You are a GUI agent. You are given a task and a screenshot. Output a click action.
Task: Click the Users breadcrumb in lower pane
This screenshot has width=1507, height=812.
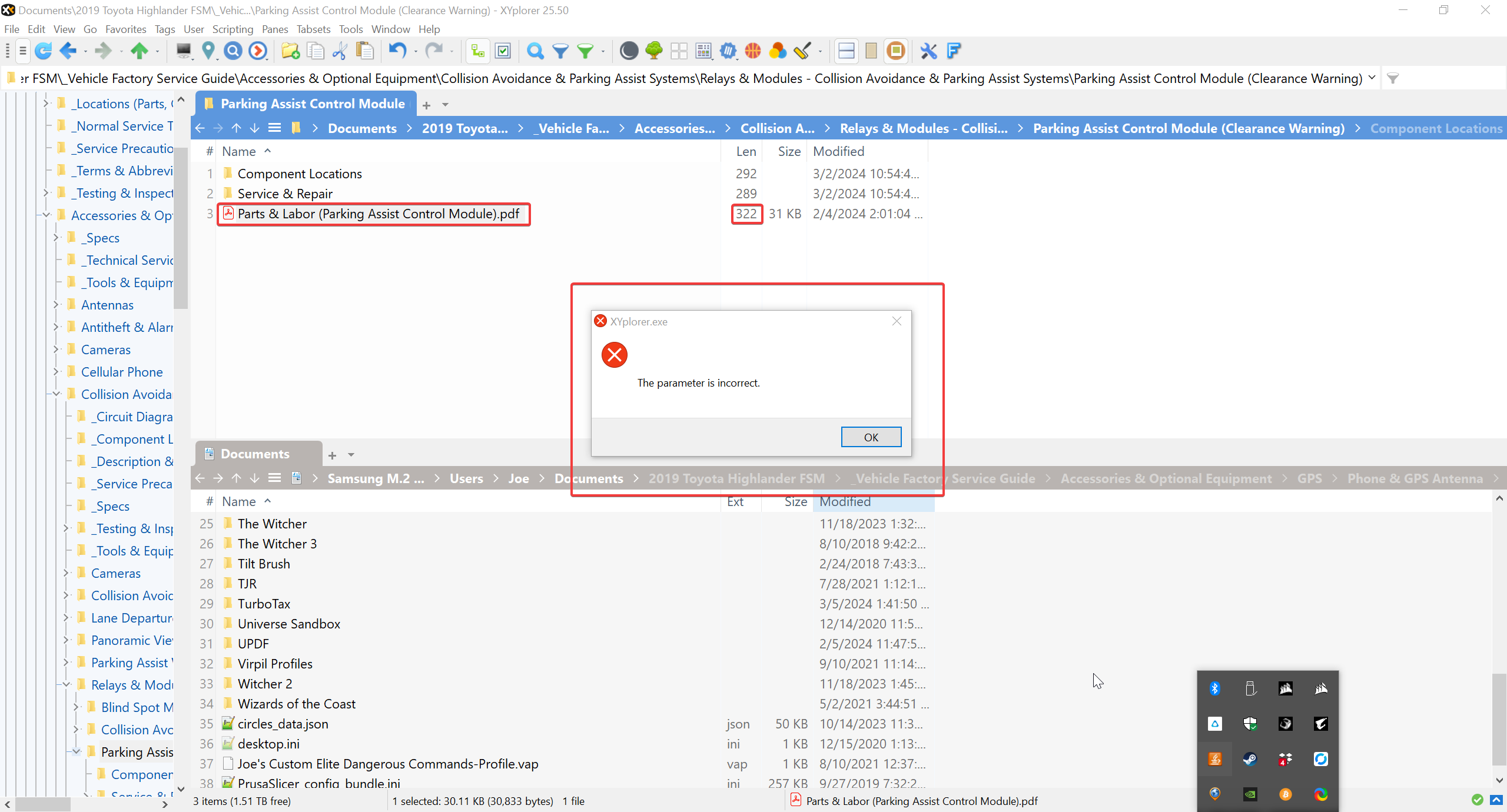coord(466,479)
